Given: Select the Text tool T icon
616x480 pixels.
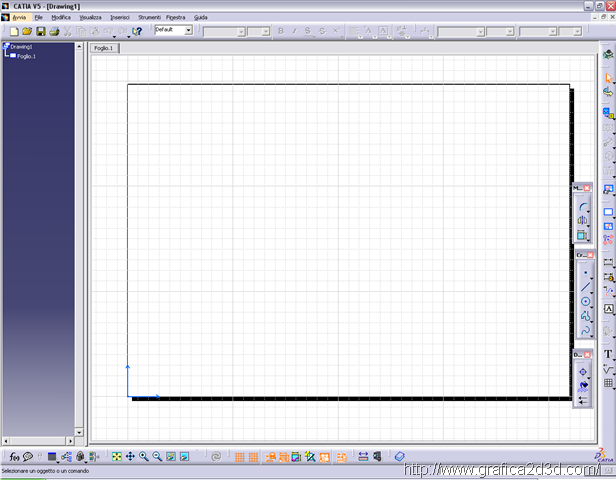Looking at the screenshot, I should point(608,355).
